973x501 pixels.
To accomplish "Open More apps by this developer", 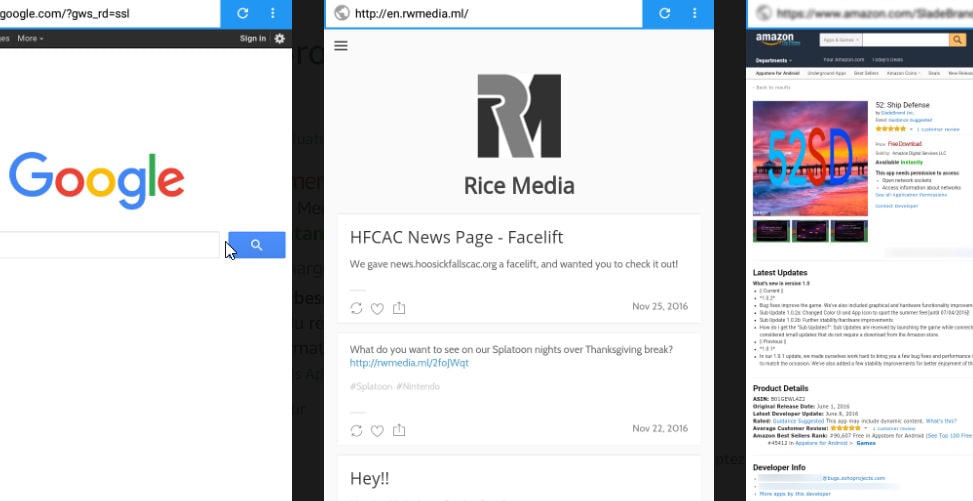I will [795, 494].
